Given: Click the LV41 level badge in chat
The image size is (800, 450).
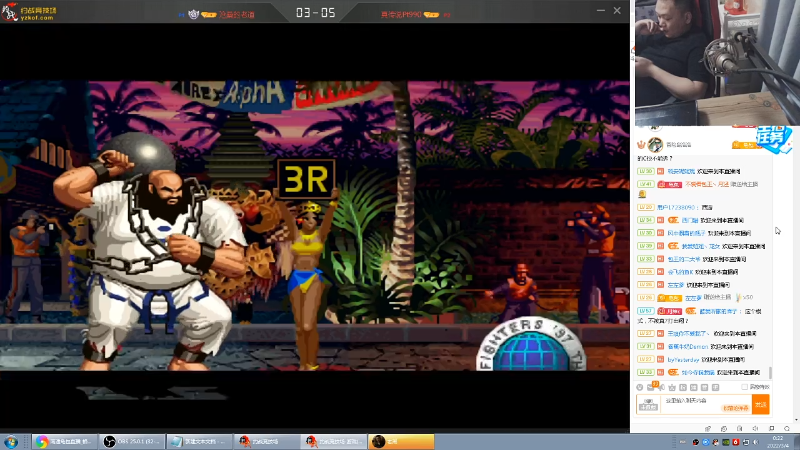Looking at the screenshot, I should pyautogui.click(x=646, y=184).
